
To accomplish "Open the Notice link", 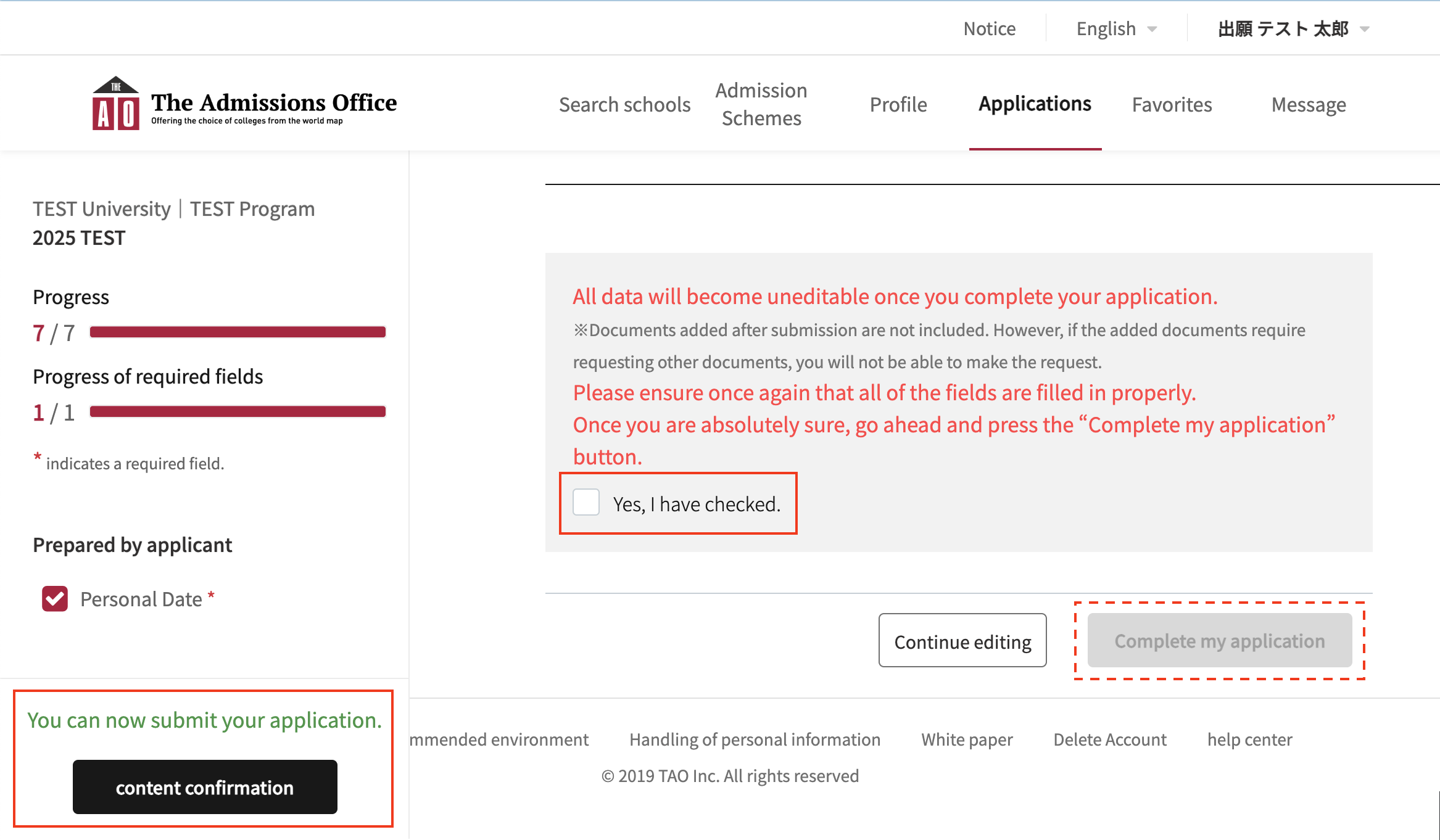I will [989, 29].
